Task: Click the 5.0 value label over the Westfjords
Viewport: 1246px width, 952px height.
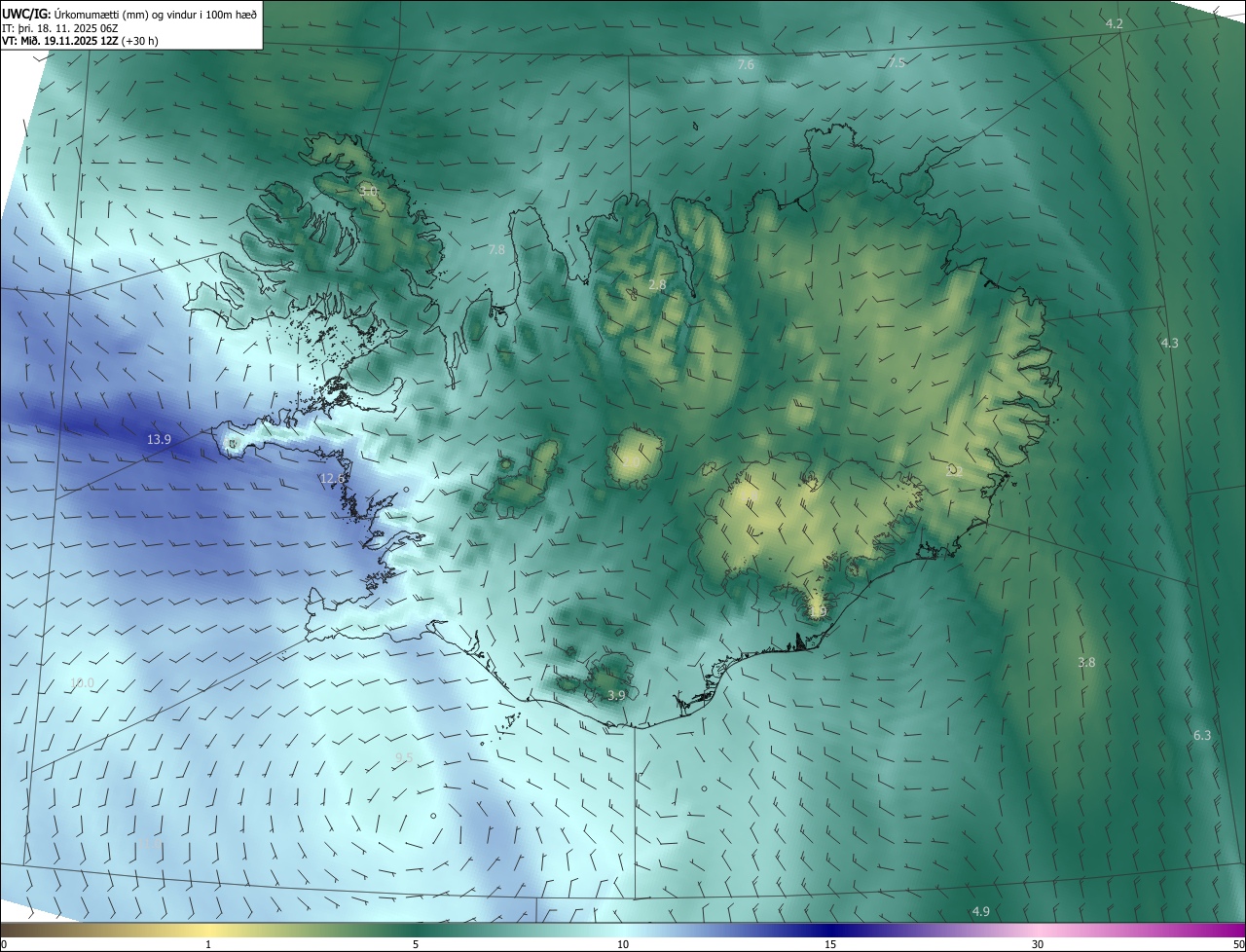Action: tap(368, 192)
